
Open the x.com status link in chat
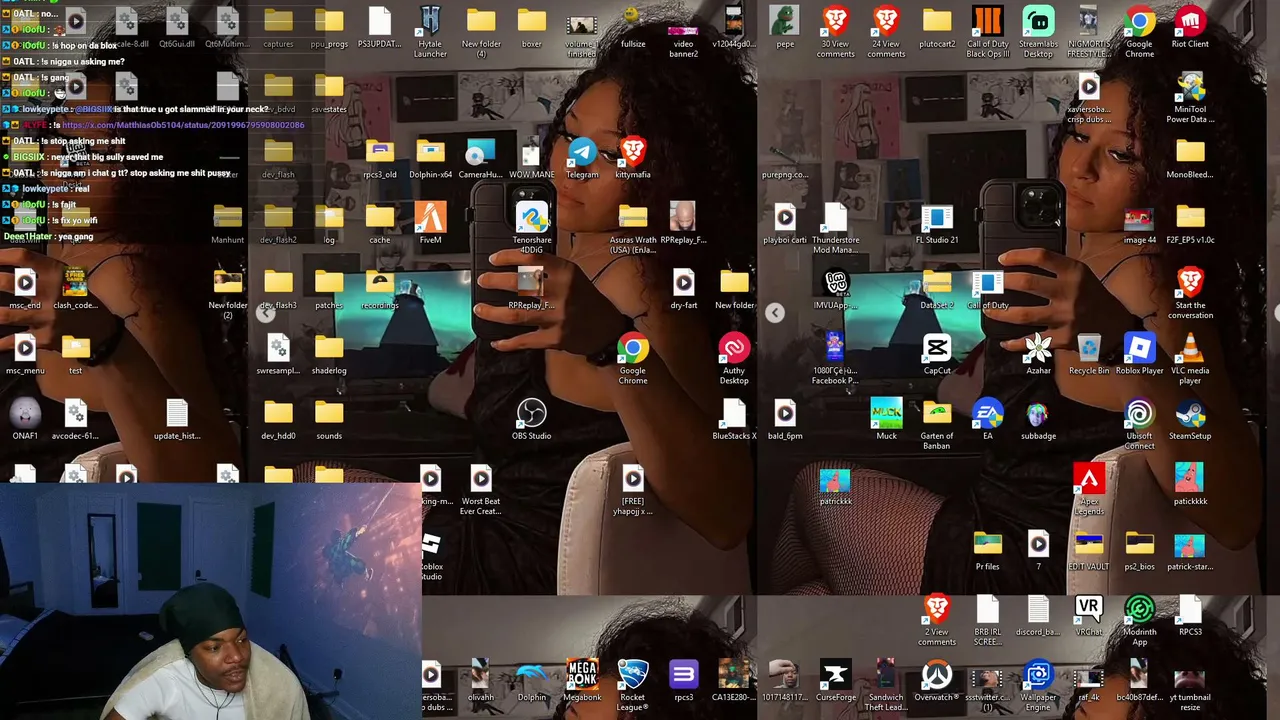point(183,125)
